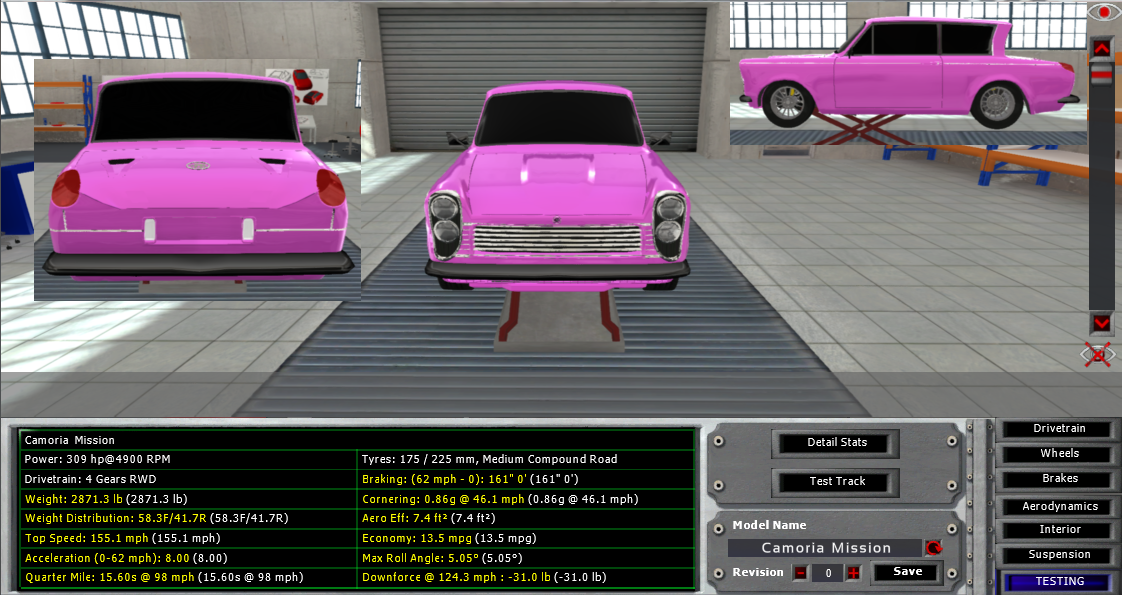The height and width of the screenshot is (595, 1122).
Task: Click the red eye view icon
Action: pyautogui.click(x=1104, y=12)
